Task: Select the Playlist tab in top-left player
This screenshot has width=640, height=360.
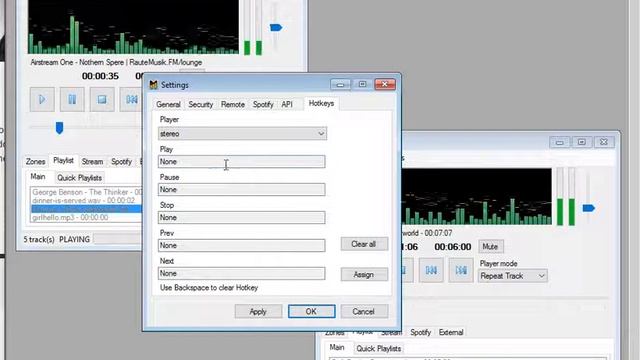Action: point(64,160)
